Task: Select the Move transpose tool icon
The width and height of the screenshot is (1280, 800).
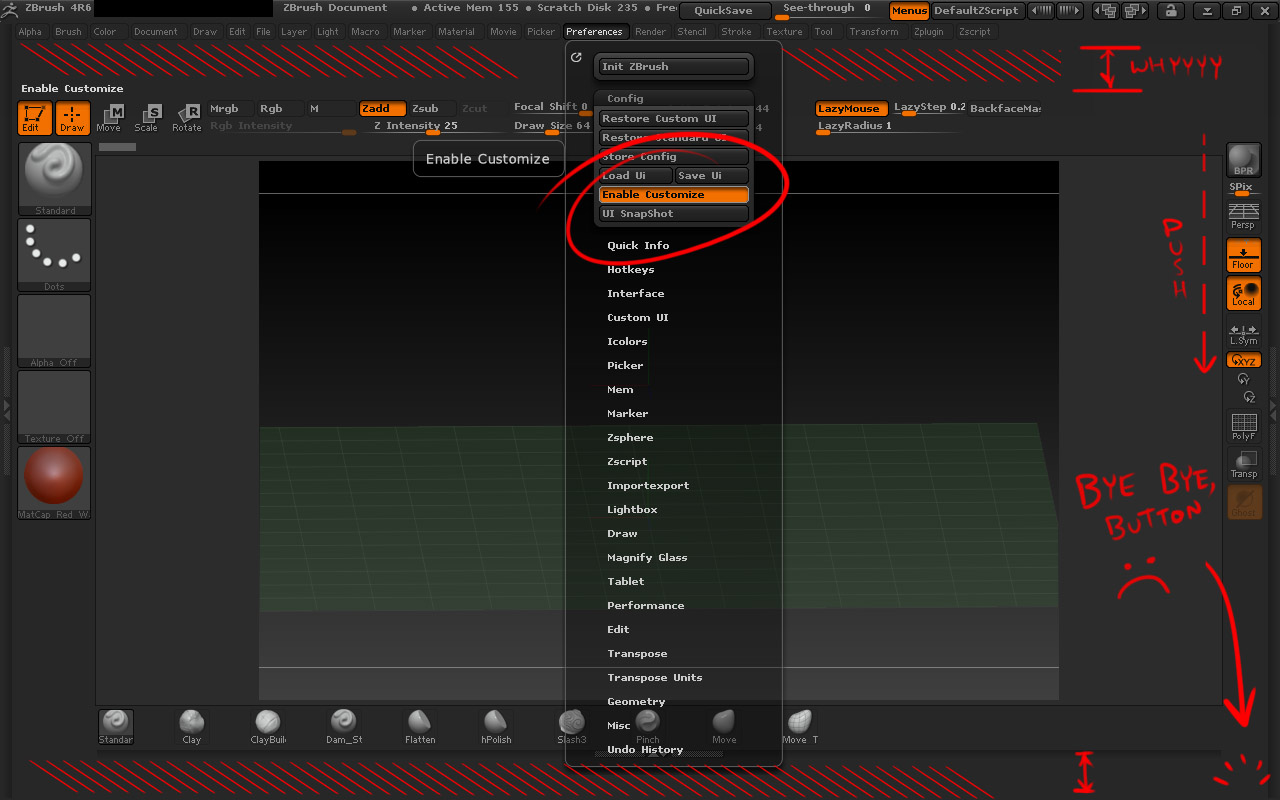Action: [x=108, y=118]
